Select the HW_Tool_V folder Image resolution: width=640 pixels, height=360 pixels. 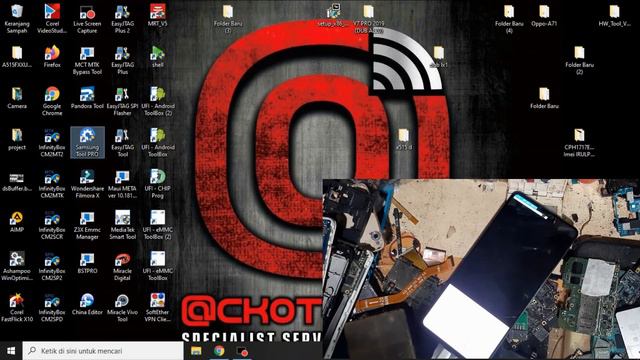[615, 16]
